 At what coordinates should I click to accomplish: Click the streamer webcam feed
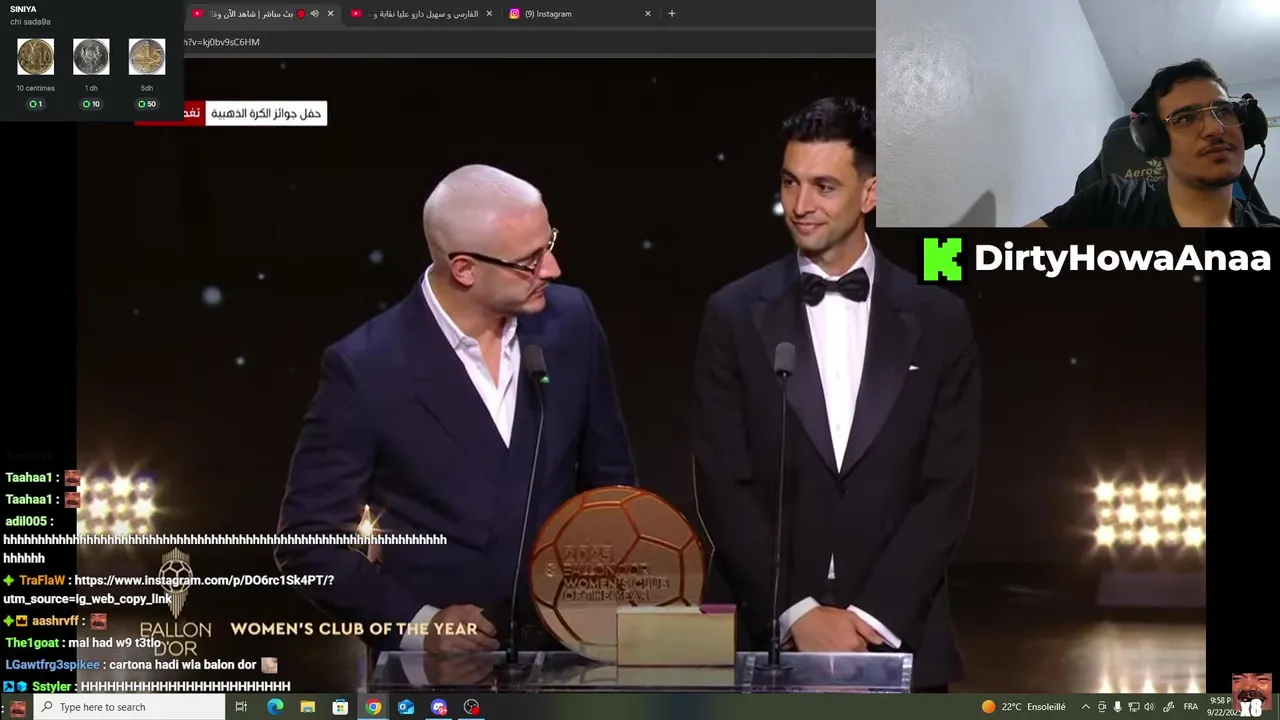(x=1078, y=113)
